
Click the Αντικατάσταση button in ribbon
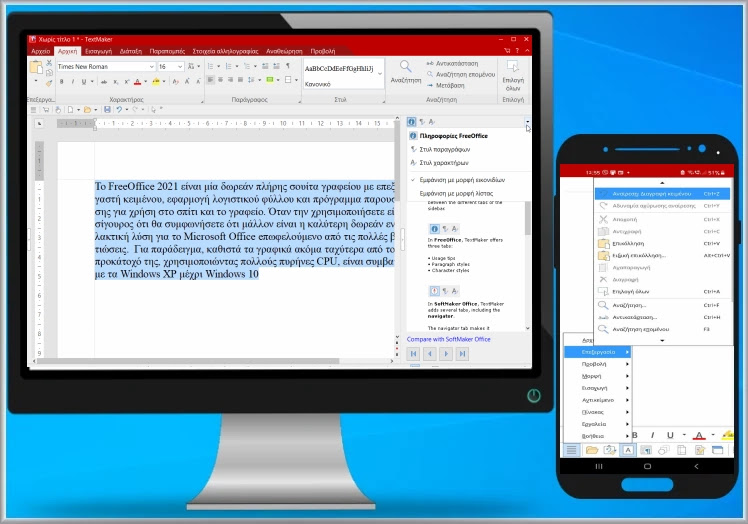coord(452,63)
